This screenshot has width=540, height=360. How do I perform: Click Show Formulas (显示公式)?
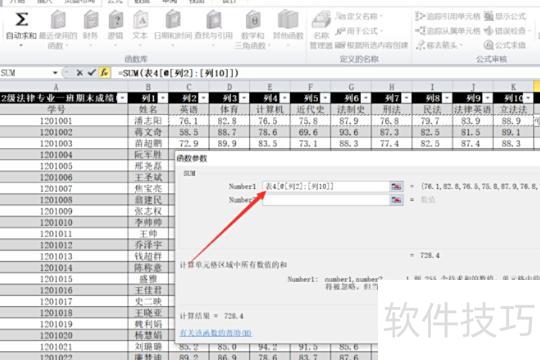[x=505, y=16]
